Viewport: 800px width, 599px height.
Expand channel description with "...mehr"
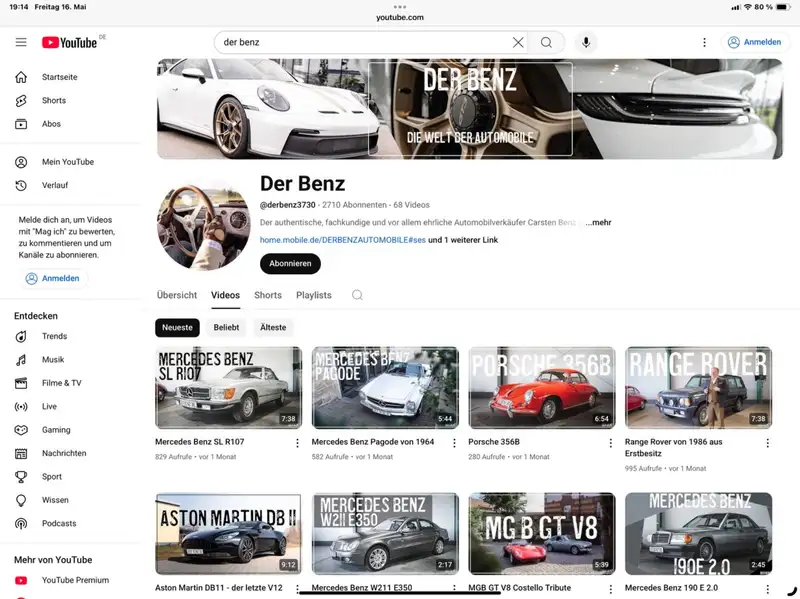(598, 222)
